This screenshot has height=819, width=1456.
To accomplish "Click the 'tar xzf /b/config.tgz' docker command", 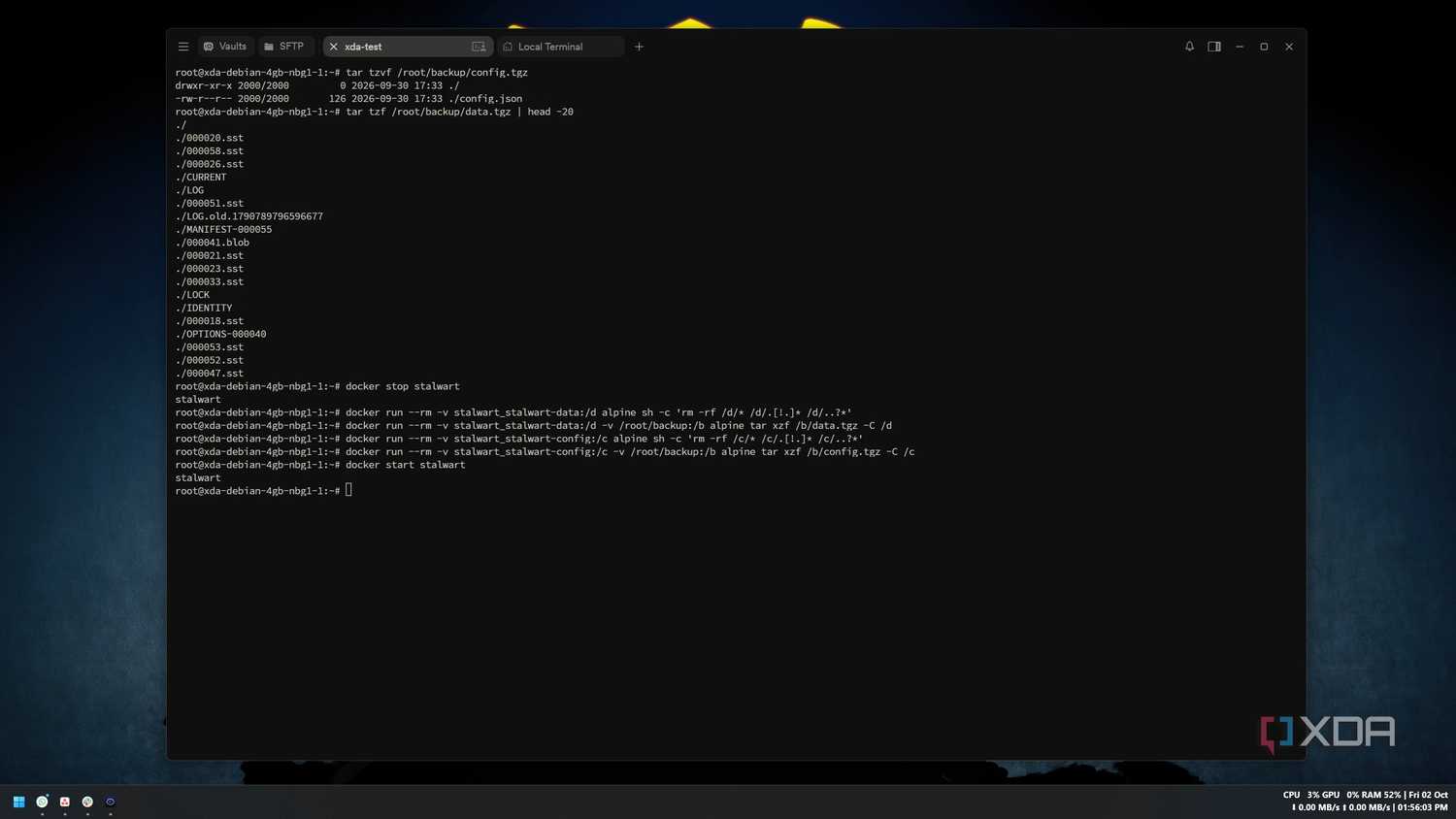I will coord(545,452).
